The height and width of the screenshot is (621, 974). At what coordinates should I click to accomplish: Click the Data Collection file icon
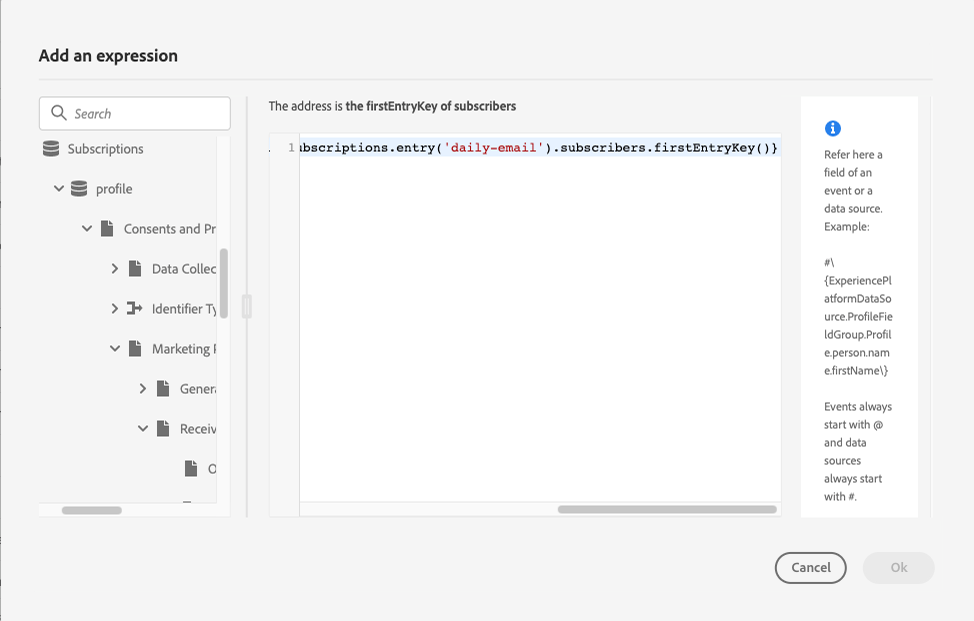tap(135, 268)
